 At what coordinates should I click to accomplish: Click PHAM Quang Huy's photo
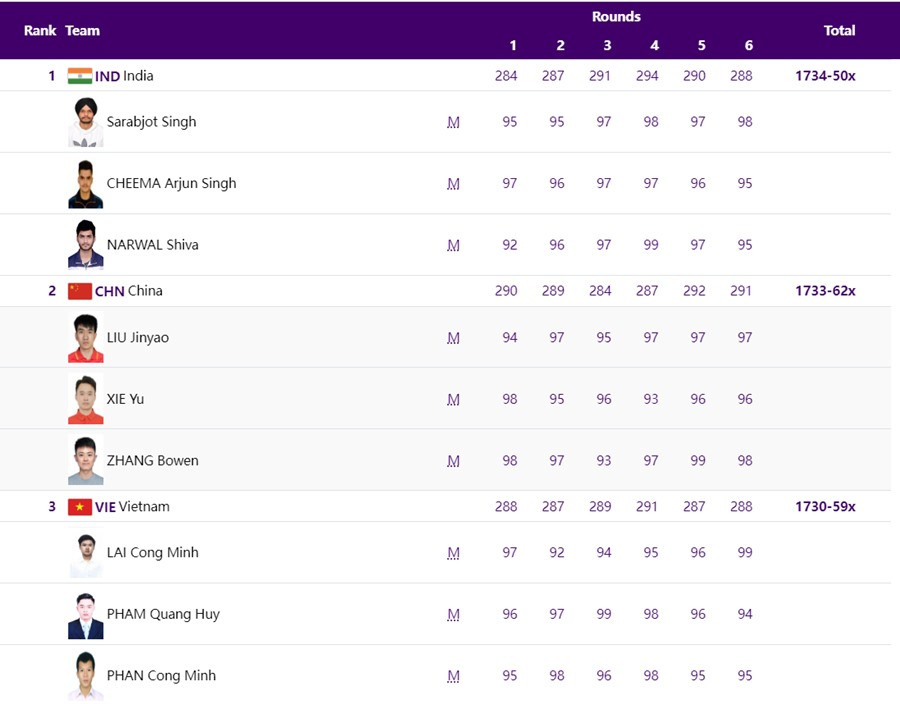click(86, 615)
